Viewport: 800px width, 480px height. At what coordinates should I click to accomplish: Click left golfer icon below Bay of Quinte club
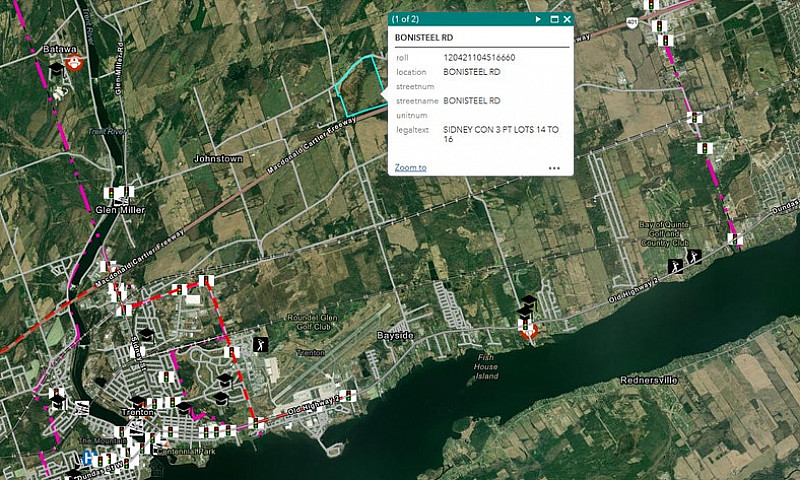tap(676, 266)
